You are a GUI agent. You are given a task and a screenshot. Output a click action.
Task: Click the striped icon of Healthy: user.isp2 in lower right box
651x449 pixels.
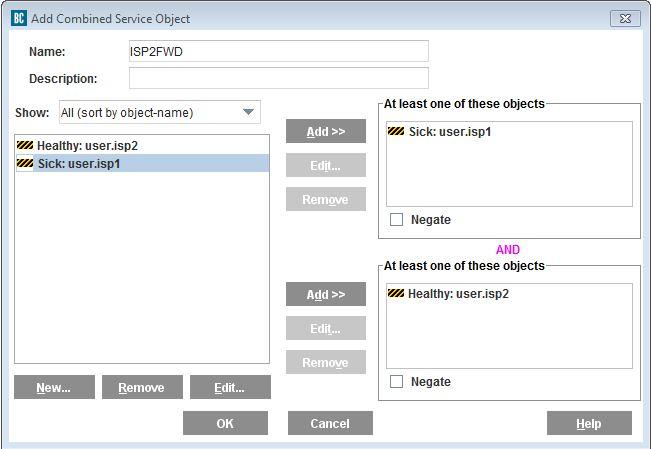point(396,293)
